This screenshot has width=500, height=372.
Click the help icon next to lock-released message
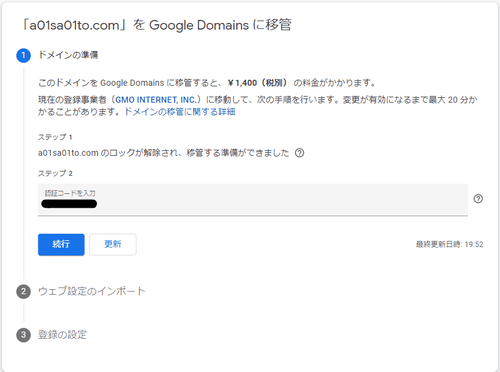(299, 153)
